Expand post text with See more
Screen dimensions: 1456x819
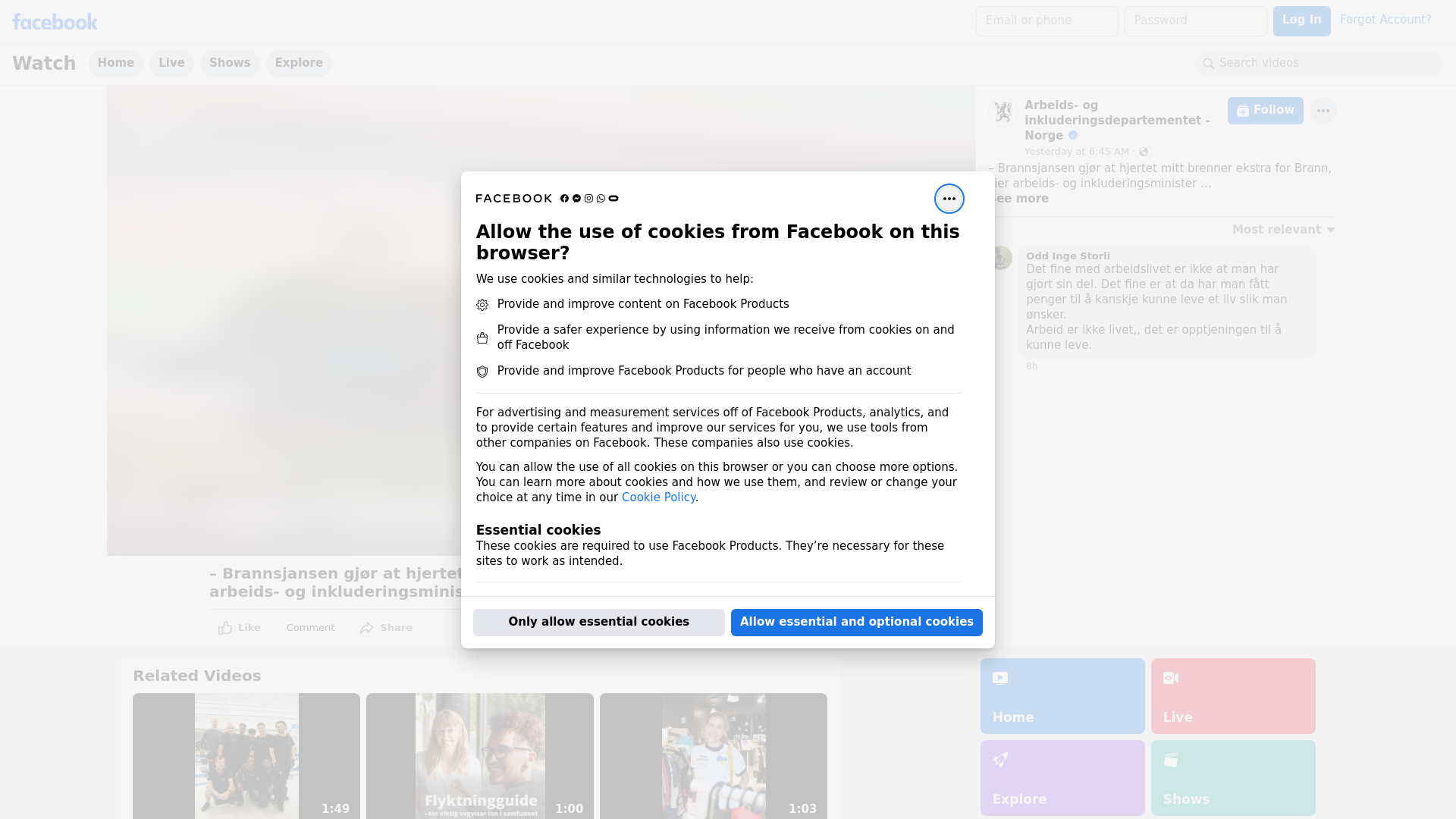(1021, 199)
